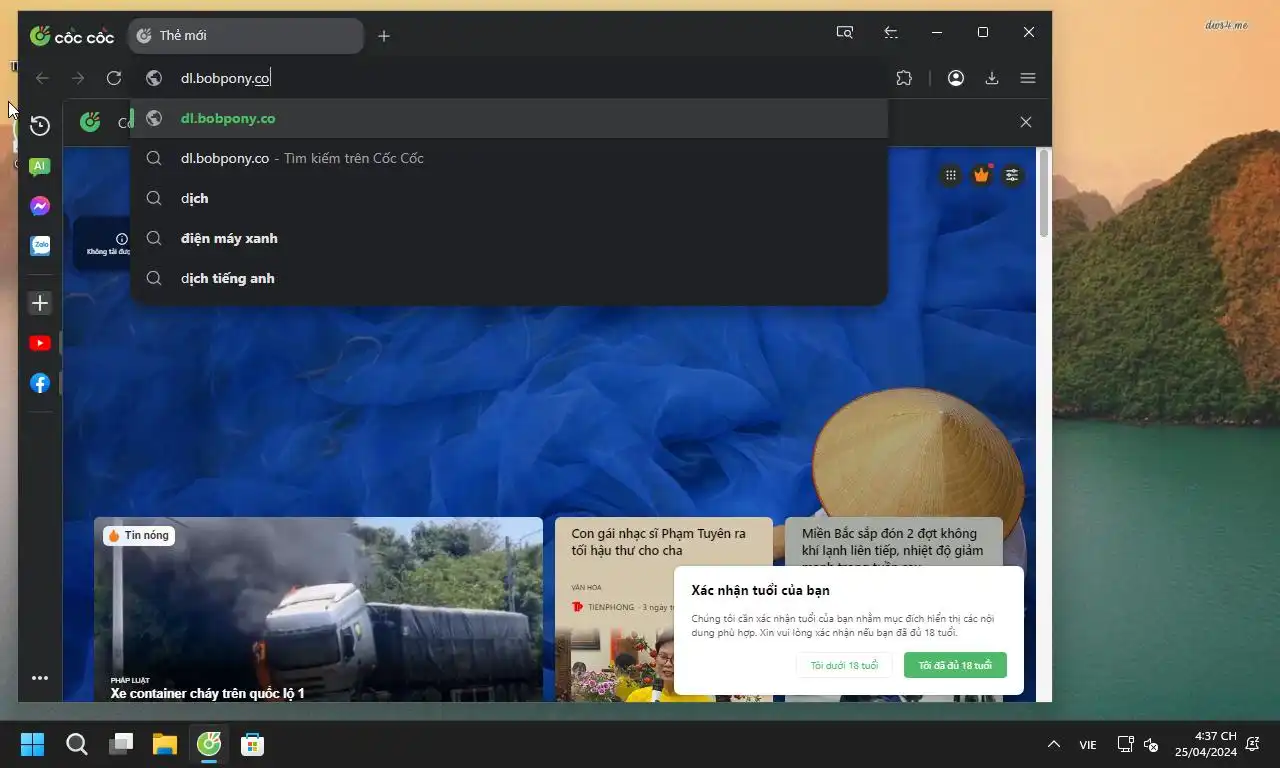Open Task View on the taskbar
Viewport: 1280px width, 768px height.
(121, 744)
